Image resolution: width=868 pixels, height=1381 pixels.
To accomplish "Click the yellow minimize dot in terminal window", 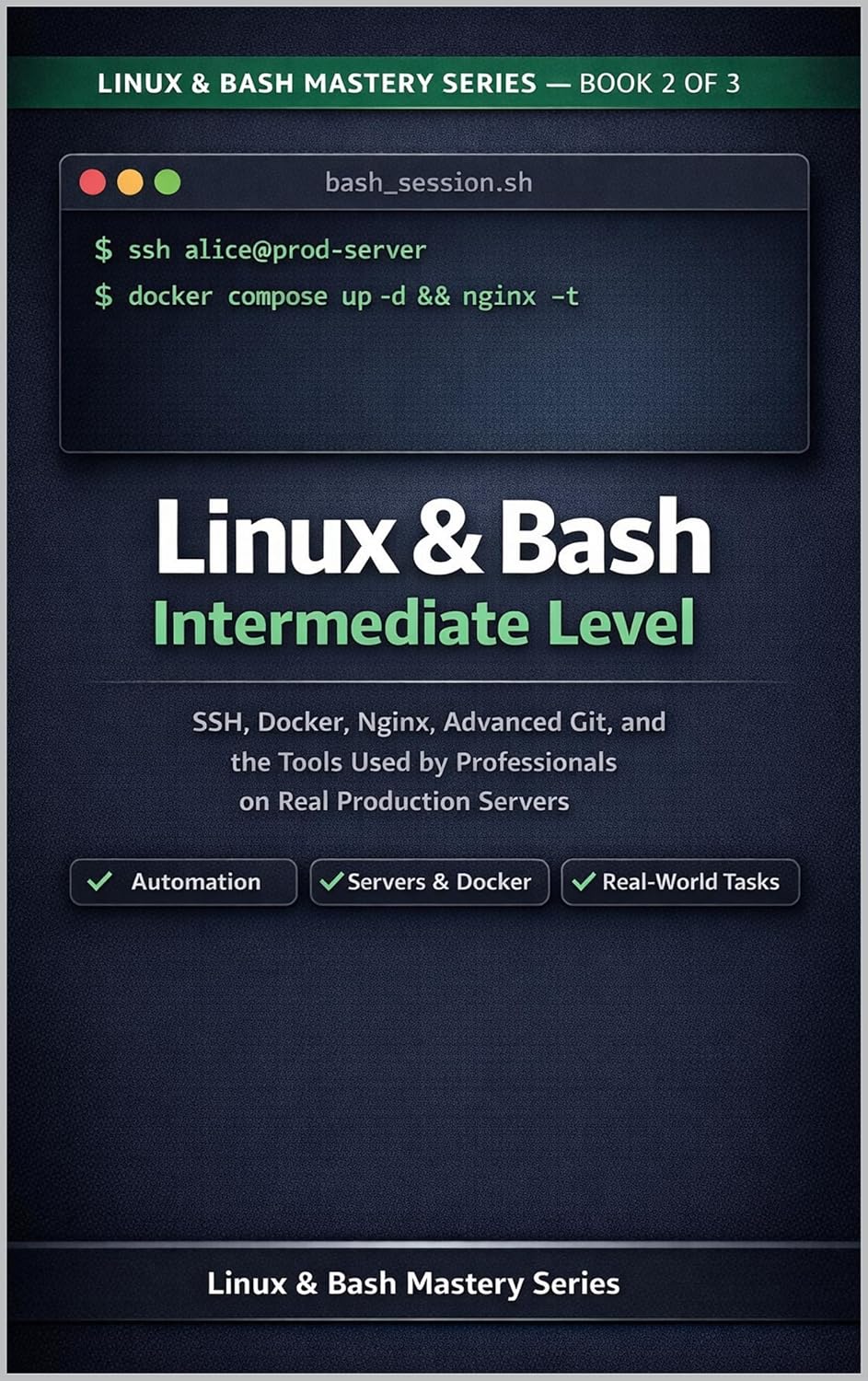I will (130, 182).
